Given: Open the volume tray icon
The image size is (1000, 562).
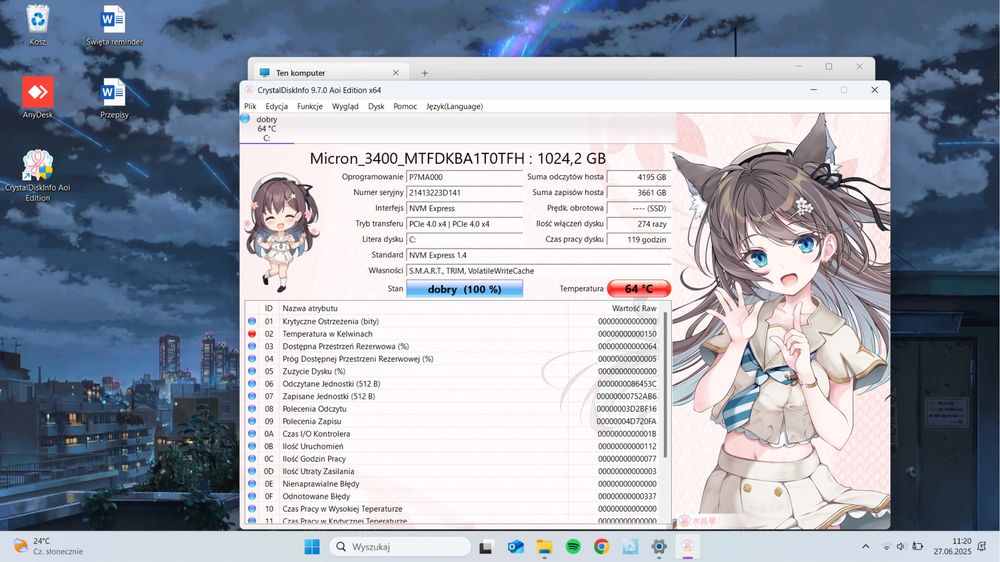Looking at the screenshot, I should click(901, 547).
